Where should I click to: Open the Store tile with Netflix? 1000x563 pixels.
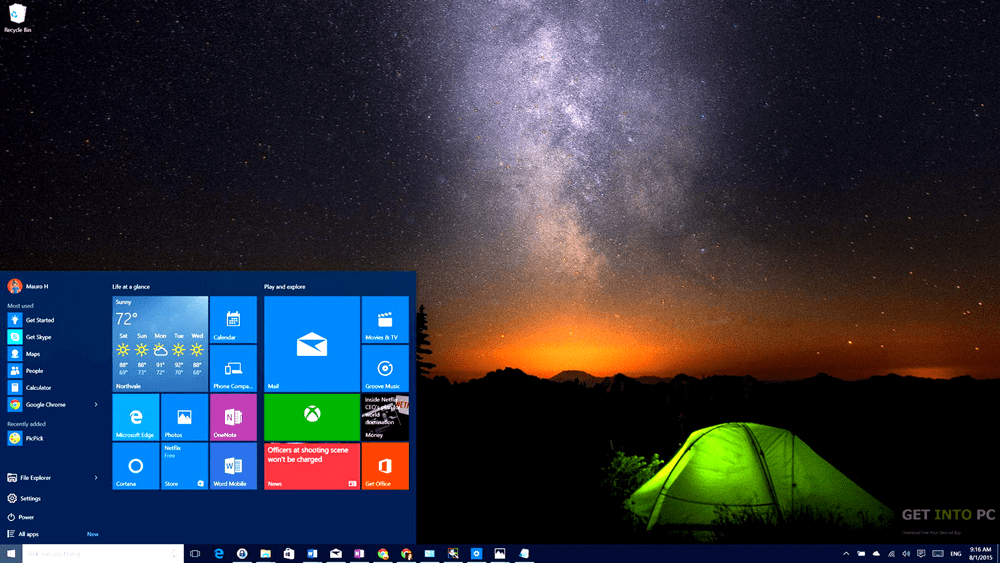coord(184,466)
